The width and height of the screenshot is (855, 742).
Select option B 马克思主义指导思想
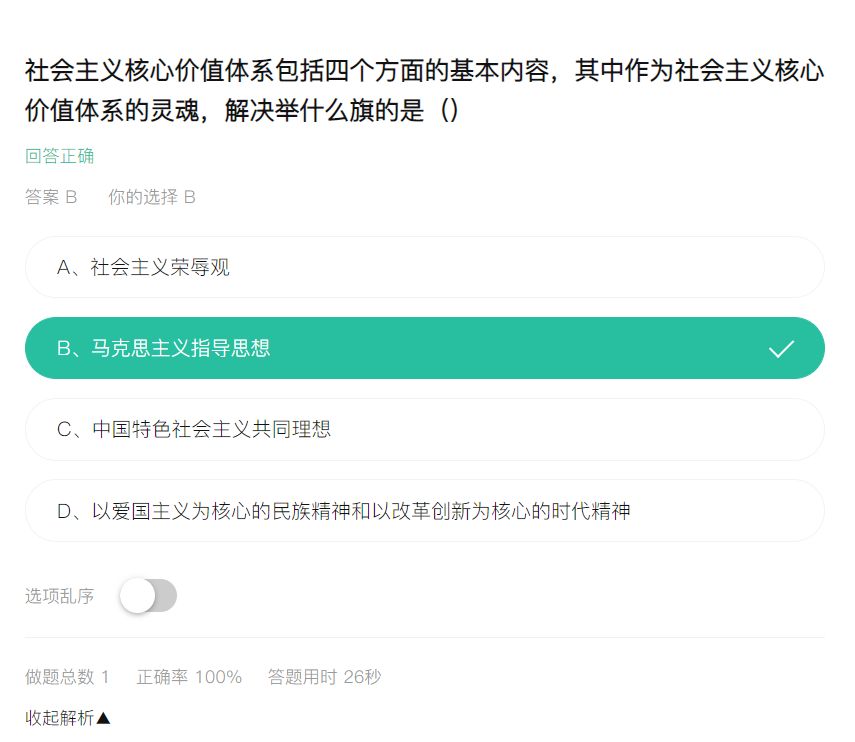click(425, 348)
